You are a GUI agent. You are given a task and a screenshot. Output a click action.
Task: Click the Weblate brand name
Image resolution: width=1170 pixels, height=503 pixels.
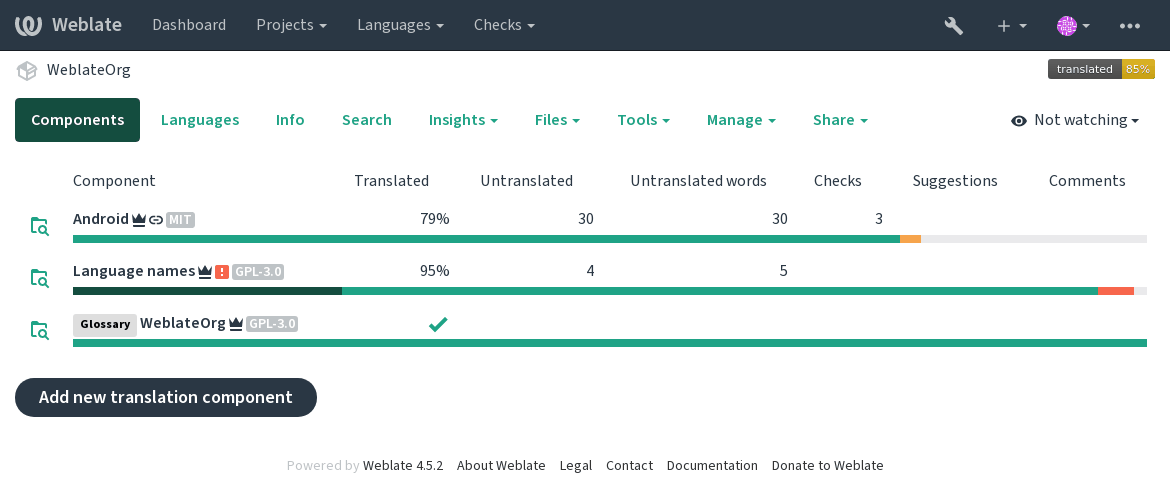click(87, 25)
